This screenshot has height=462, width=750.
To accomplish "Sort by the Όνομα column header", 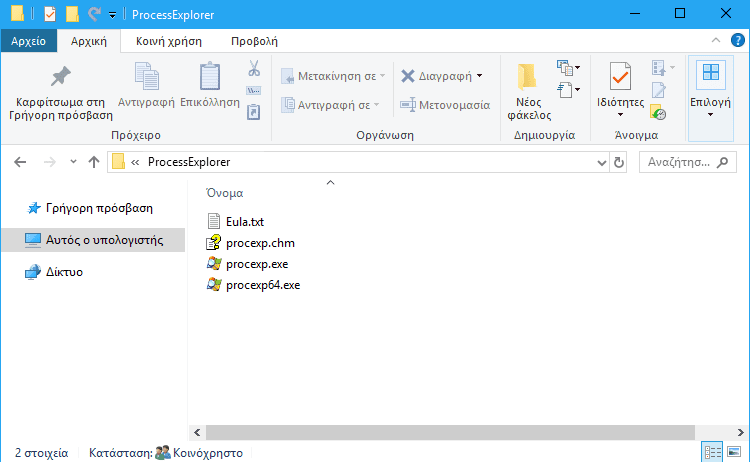I will [224, 193].
